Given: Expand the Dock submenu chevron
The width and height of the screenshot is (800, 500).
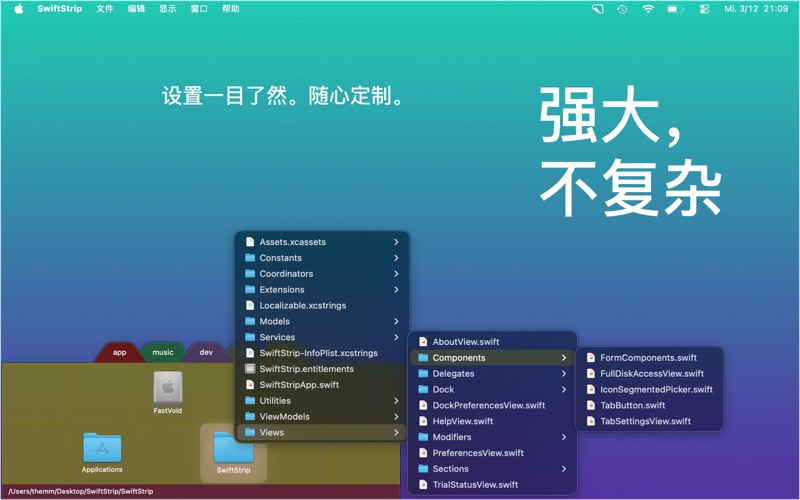Looking at the screenshot, I should (x=563, y=389).
